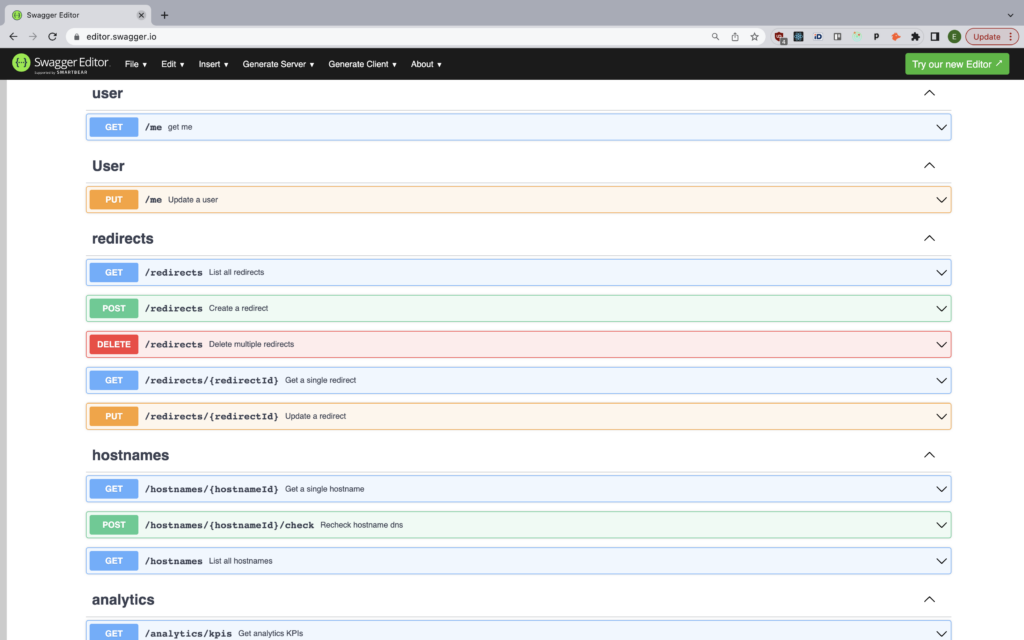Viewport: 1024px width, 640px height.
Task: Click the share page icon in address bar
Action: point(735,37)
